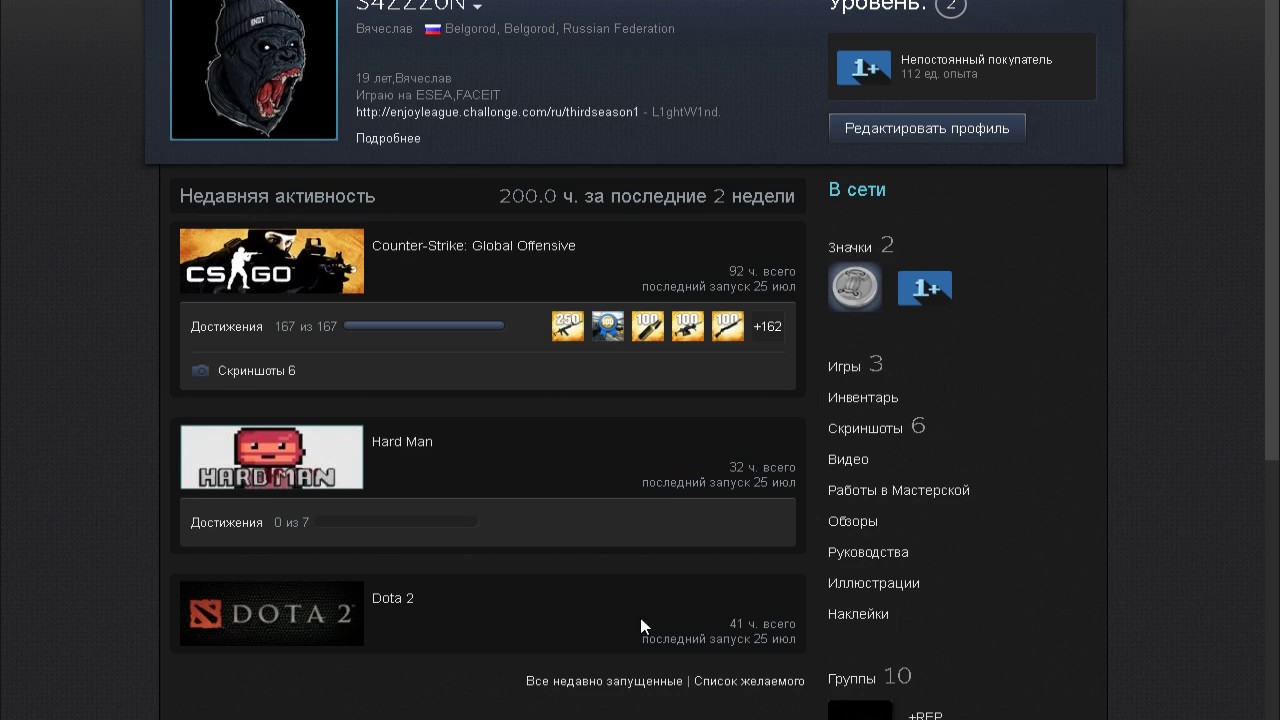Click the Belgorod, Russian Federation location text
Screen dimensions: 1280x720
[x=560, y=29]
